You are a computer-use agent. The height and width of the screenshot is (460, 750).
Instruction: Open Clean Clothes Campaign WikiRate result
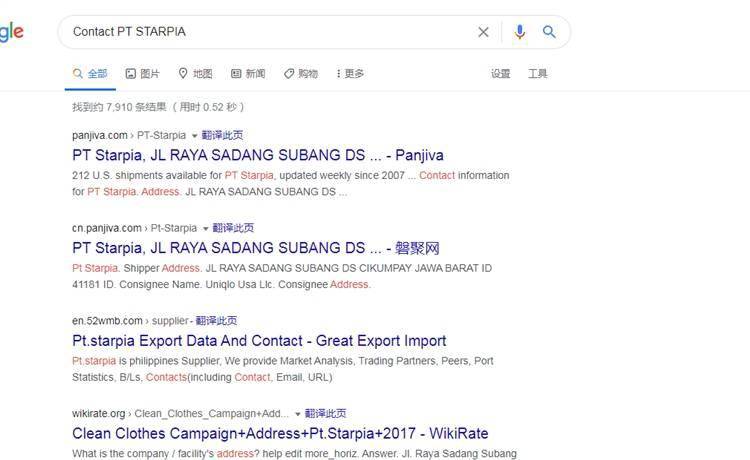[280, 433]
